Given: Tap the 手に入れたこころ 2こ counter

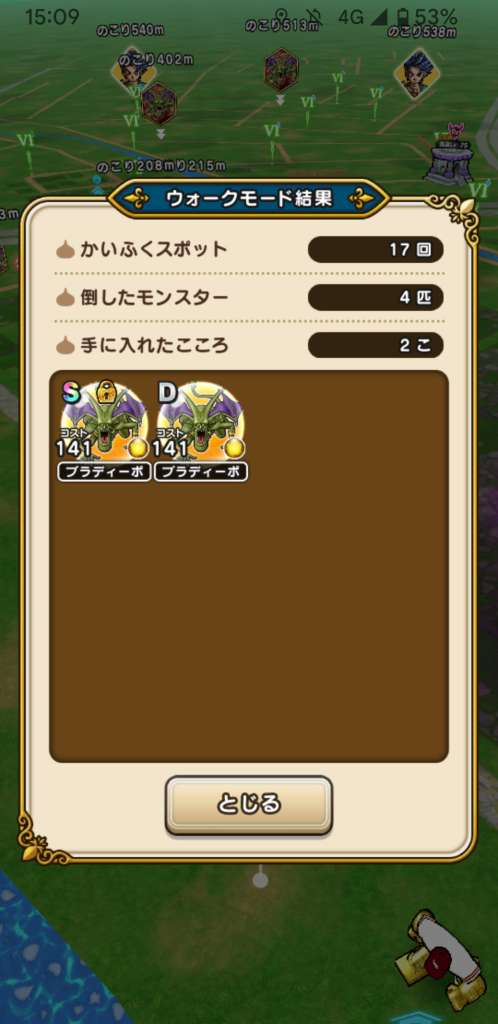Looking at the screenshot, I should coord(375,345).
